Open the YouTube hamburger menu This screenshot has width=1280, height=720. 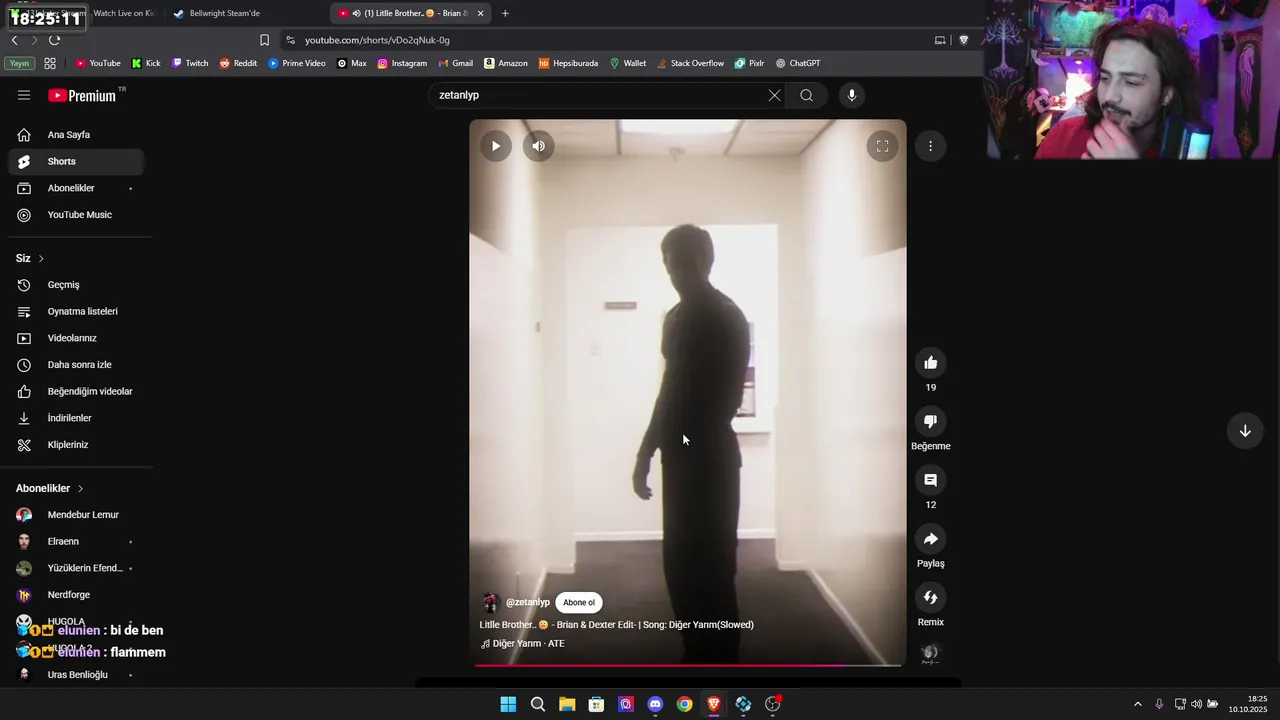pos(24,95)
